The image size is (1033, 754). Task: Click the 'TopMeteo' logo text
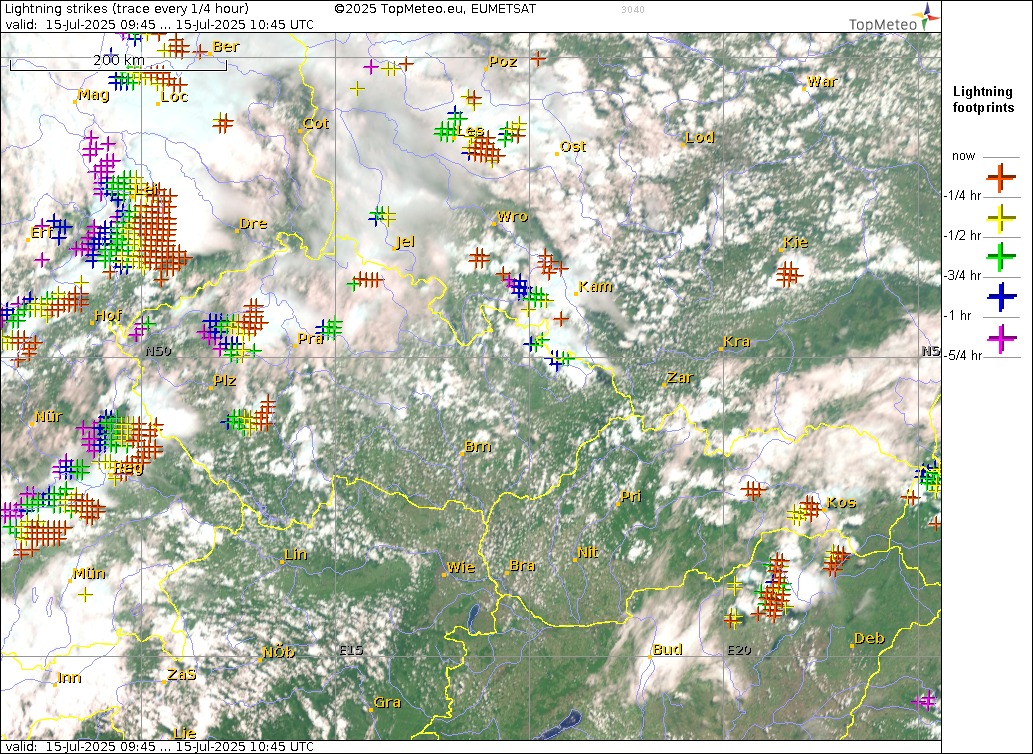(x=882, y=24)
